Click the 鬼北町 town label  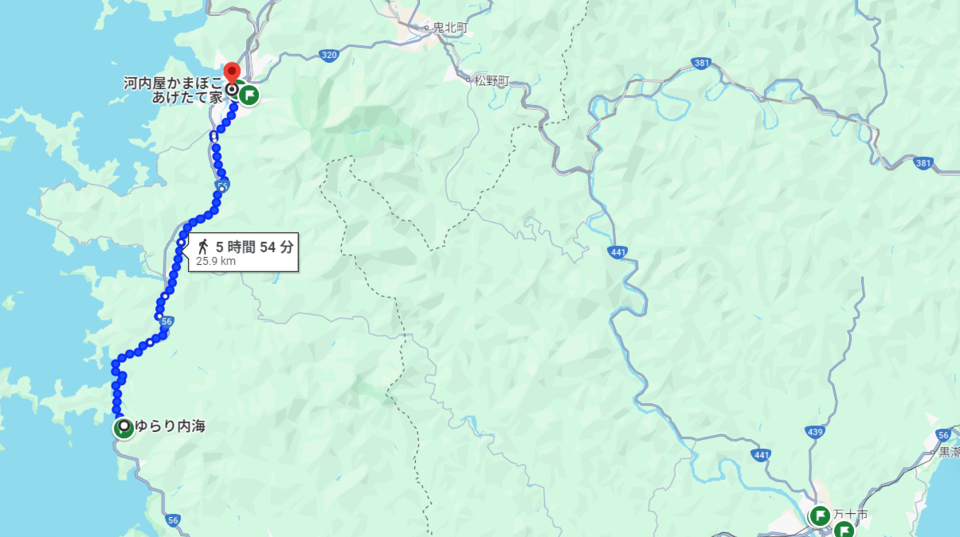pos(451,28)
